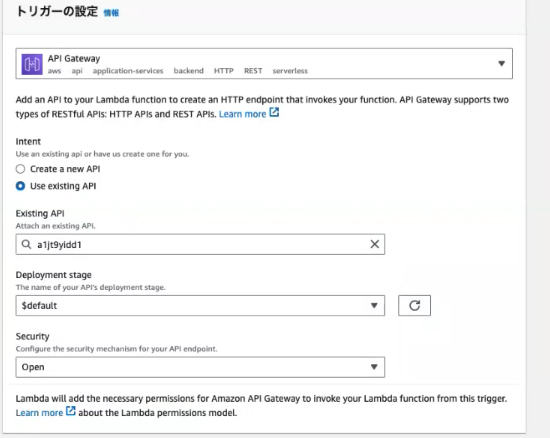Click the Security dropdown arrow
This screenshot has width=550, height=438.
[x=374, y=367]
